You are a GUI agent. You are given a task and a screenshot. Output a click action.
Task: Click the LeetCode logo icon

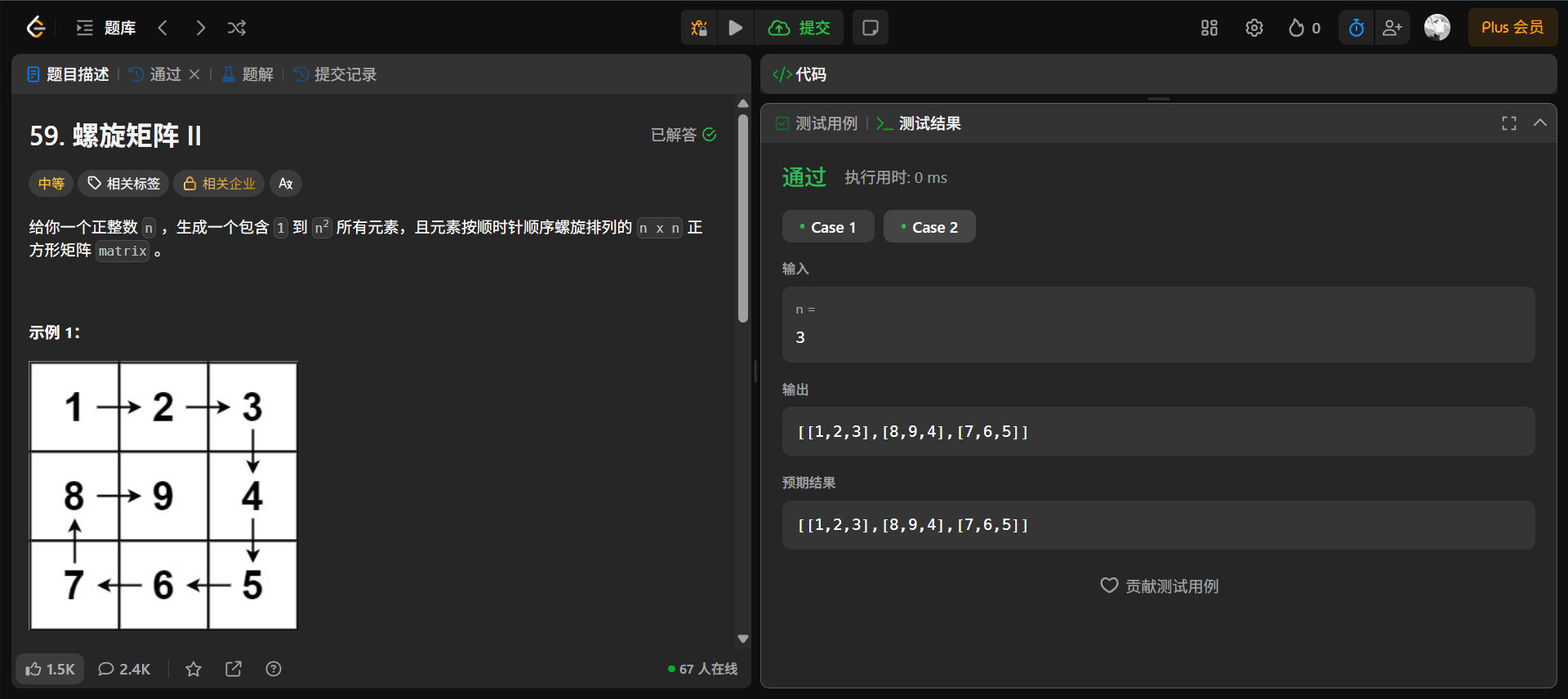click(x=36, y=28)
